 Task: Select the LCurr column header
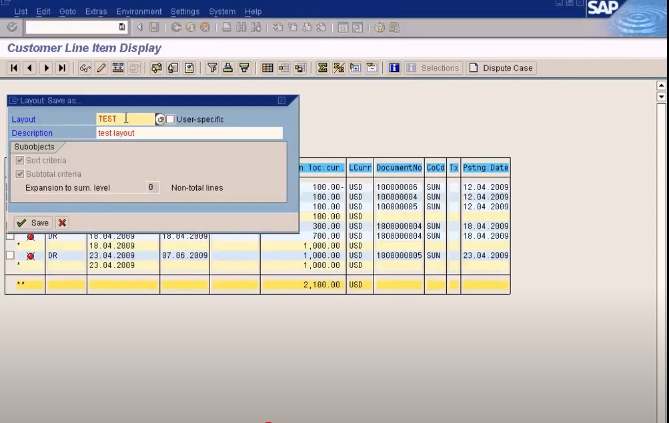(360, 168)
